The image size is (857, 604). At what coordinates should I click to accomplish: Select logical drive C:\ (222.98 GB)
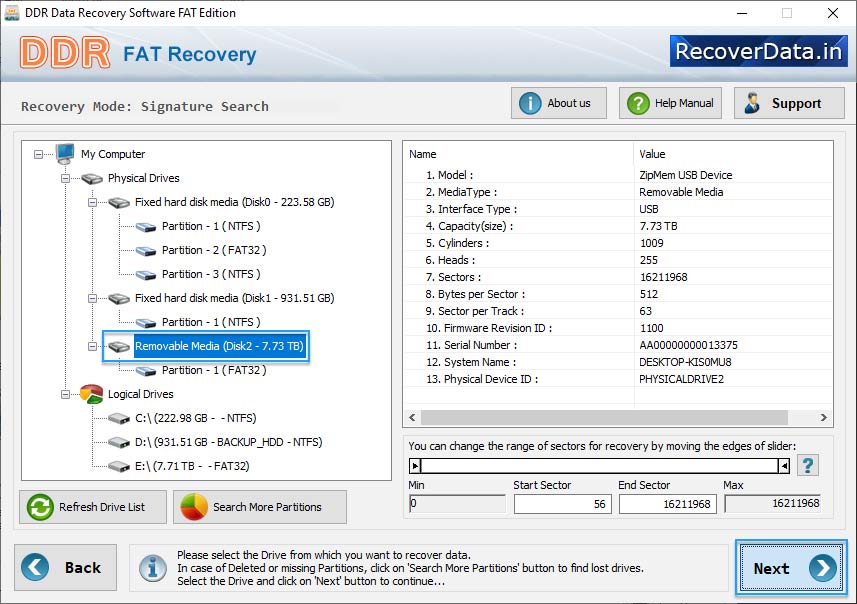pyautogui.click(x=196, y=419)
